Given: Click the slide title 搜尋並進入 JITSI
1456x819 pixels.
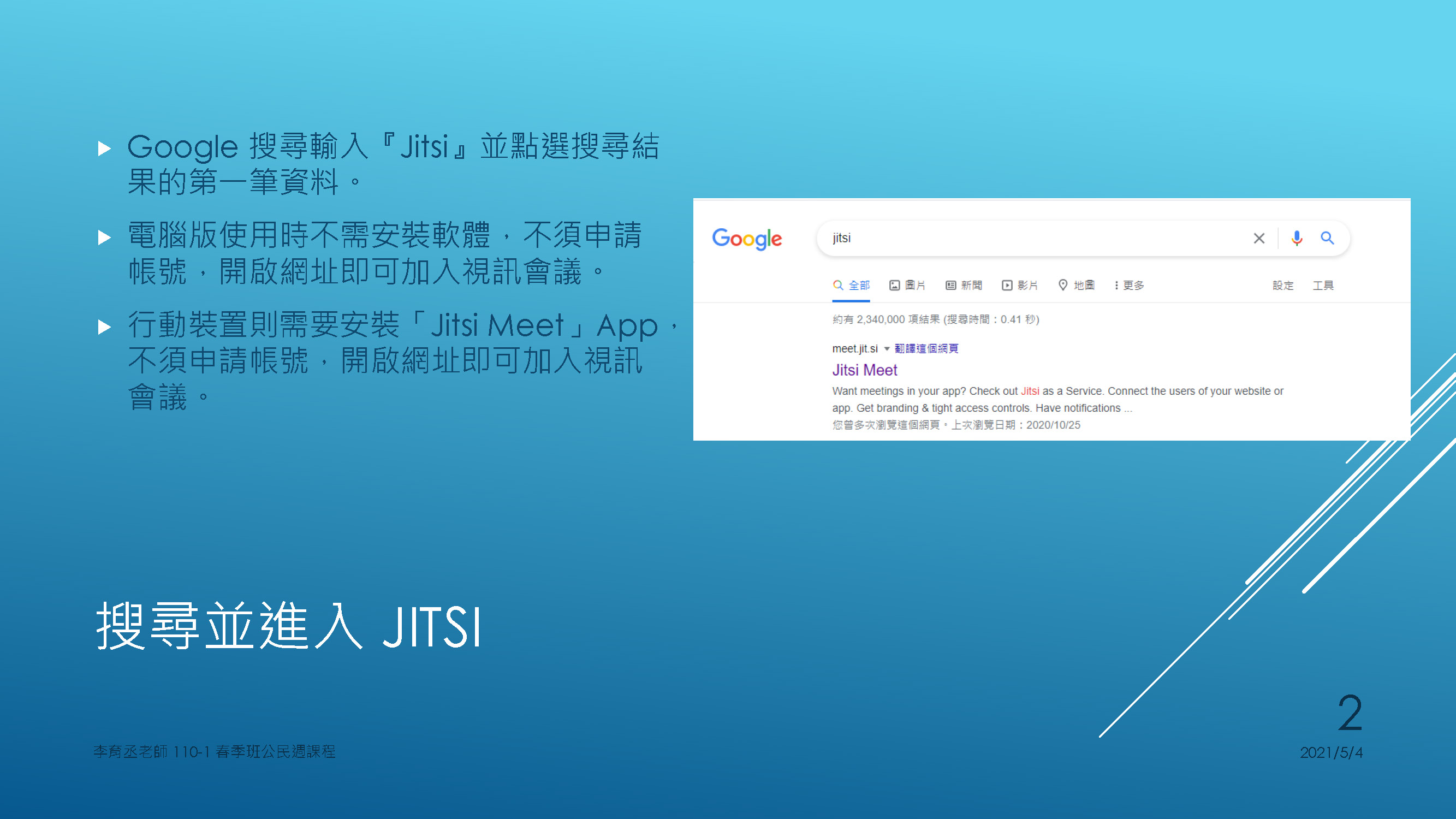Looking at the screenshot, I should coord(288,626).
